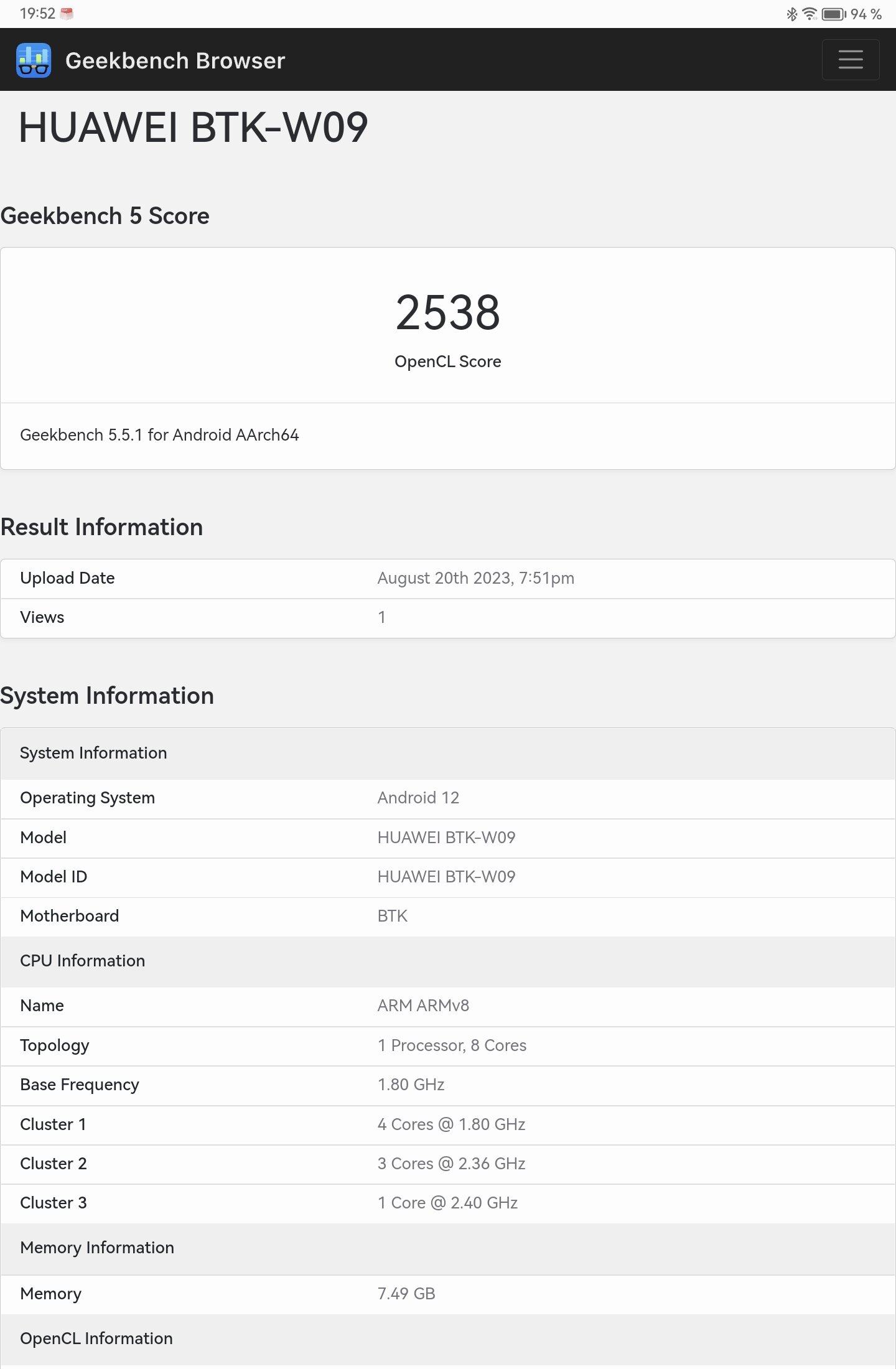Click the OpenCL Information header row

click(448, 1339)
